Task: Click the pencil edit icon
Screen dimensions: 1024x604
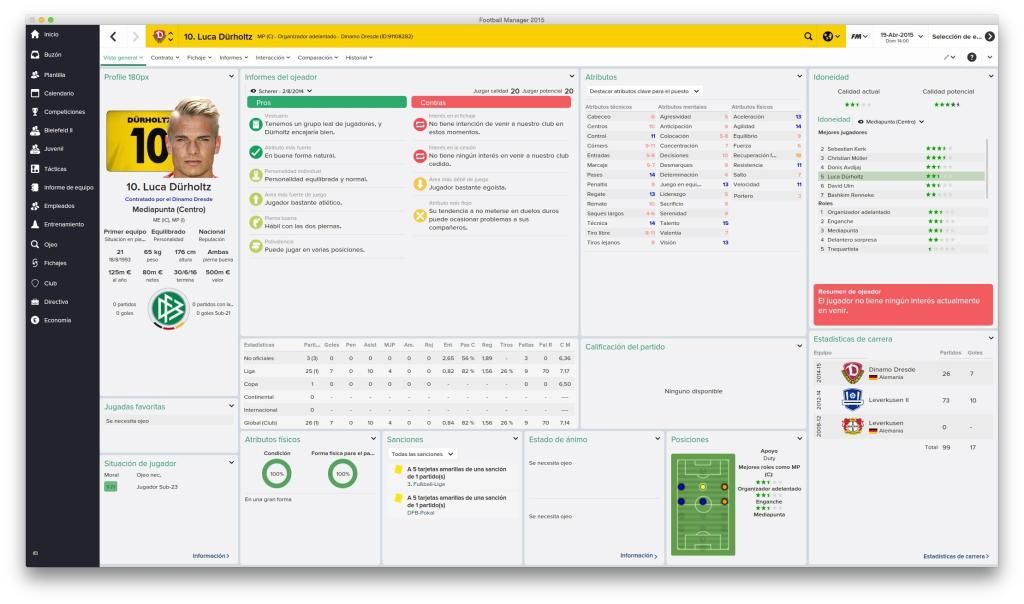Action: [x=949, y=57]
